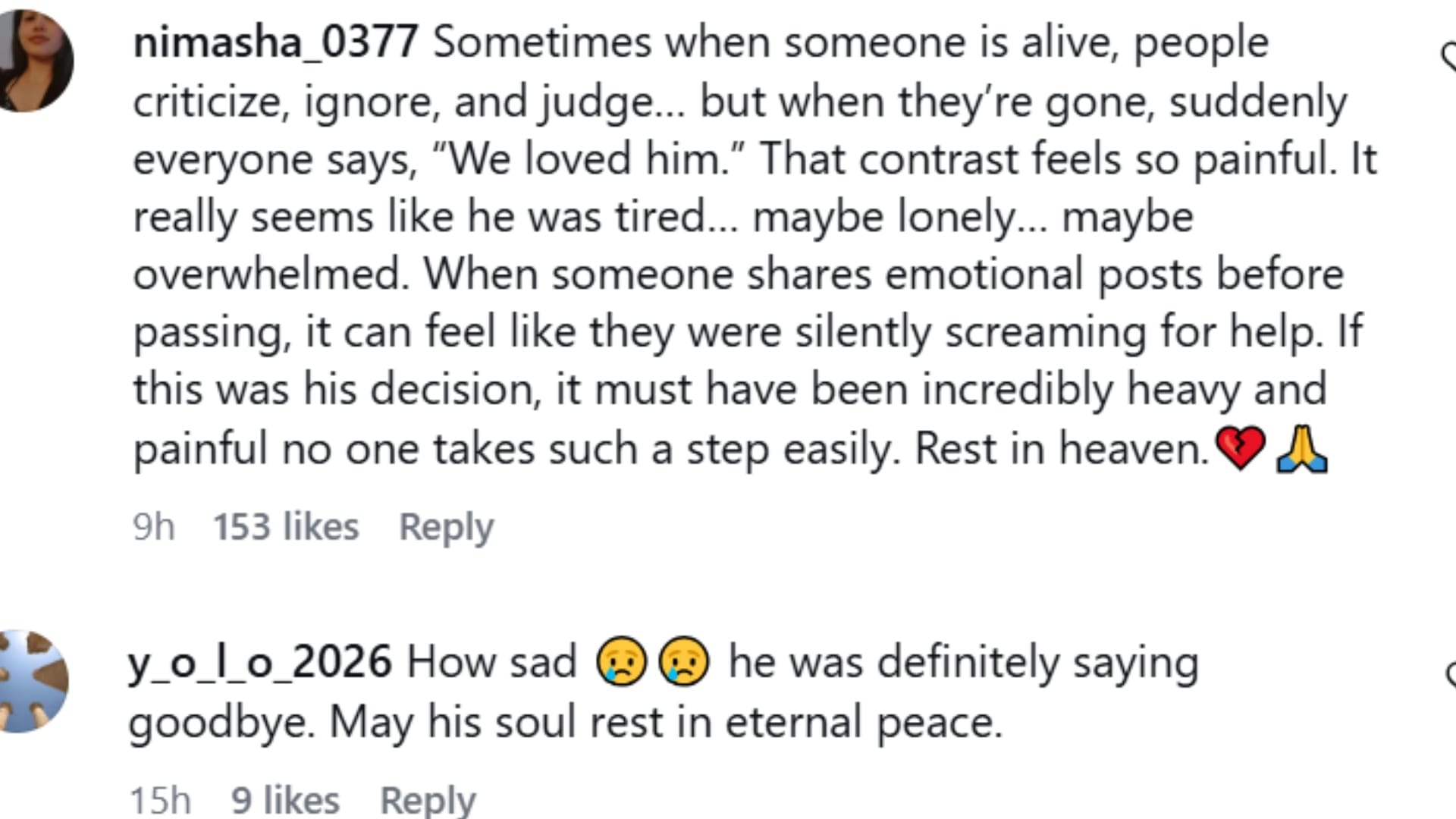Click the broken heart emoji
This screenshot has height=819, width=1456.
coord(1240,448)
